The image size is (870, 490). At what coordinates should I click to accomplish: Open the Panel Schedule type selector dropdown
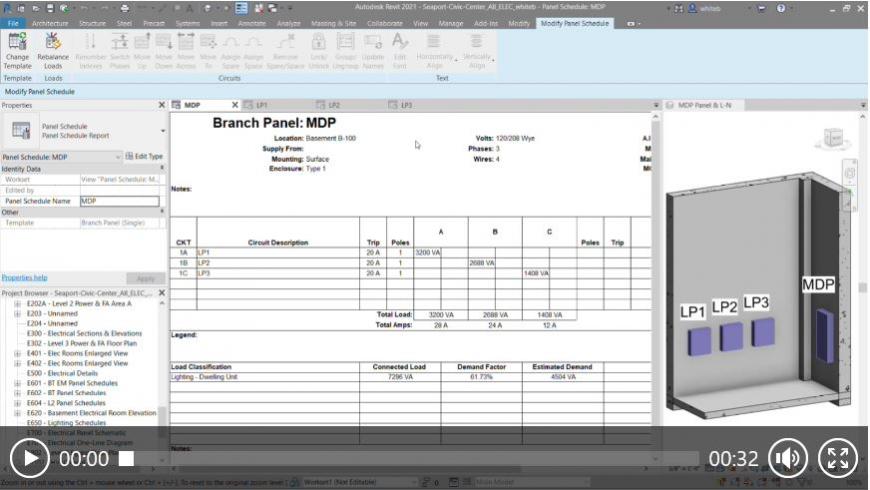tap(163, 131)
